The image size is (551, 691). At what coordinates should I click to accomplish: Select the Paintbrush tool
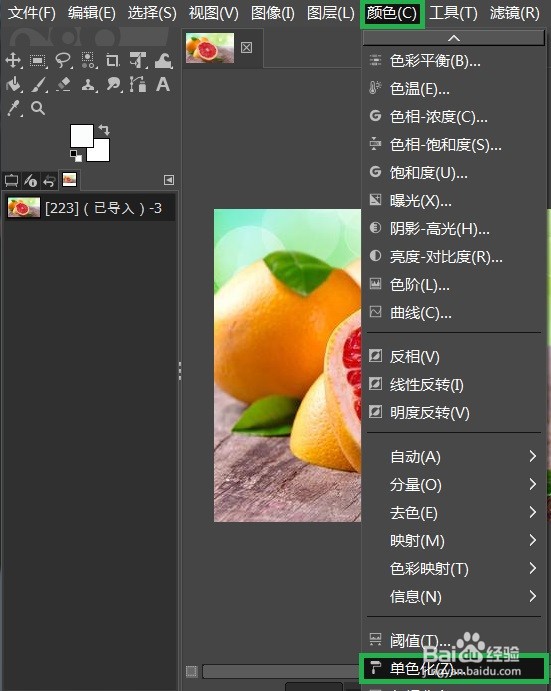[39, 84]
